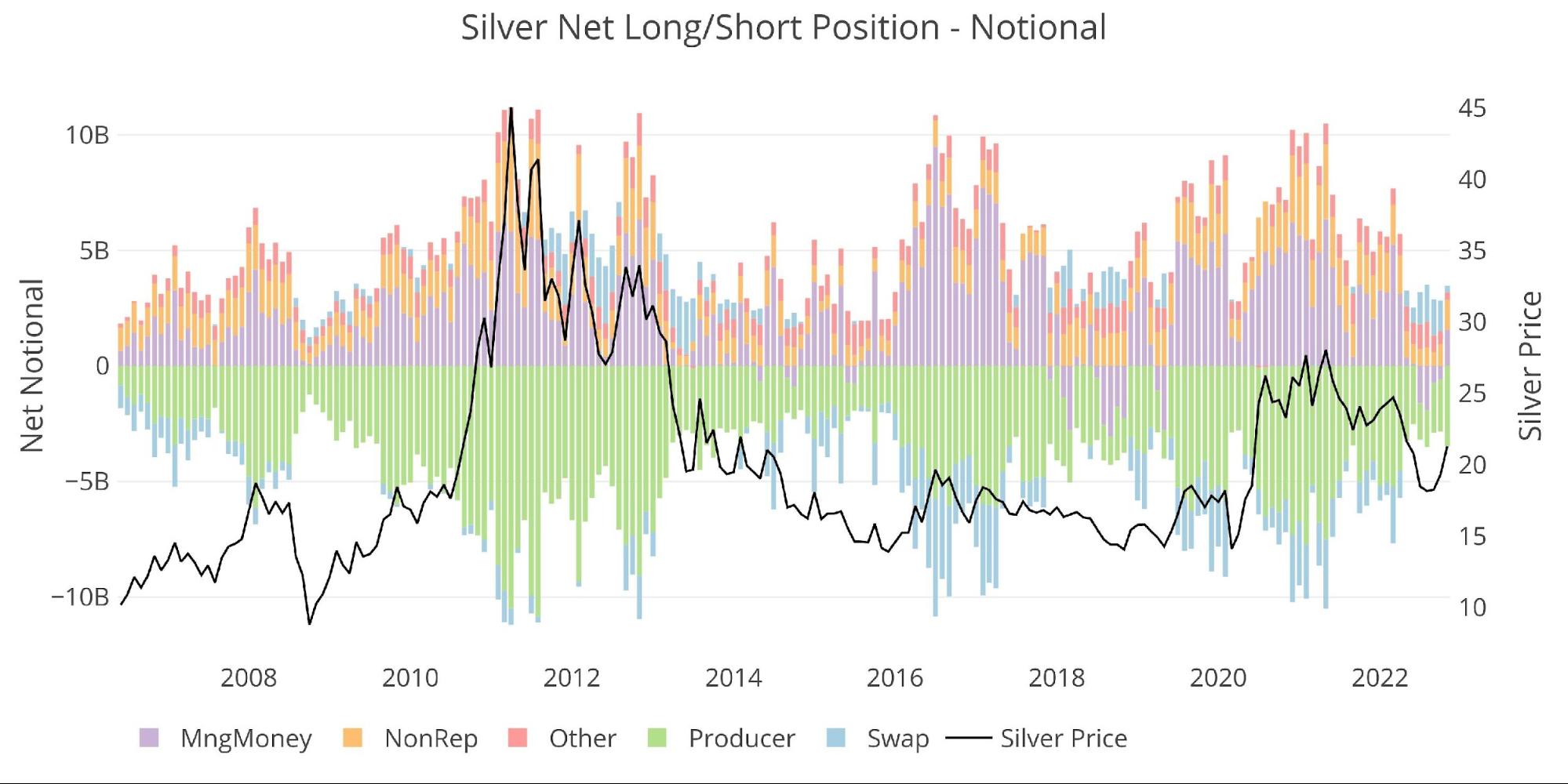This screenshot has width=1568, height=784.
Task: Click the Net Notional axis title
Action: click(32, 366)
